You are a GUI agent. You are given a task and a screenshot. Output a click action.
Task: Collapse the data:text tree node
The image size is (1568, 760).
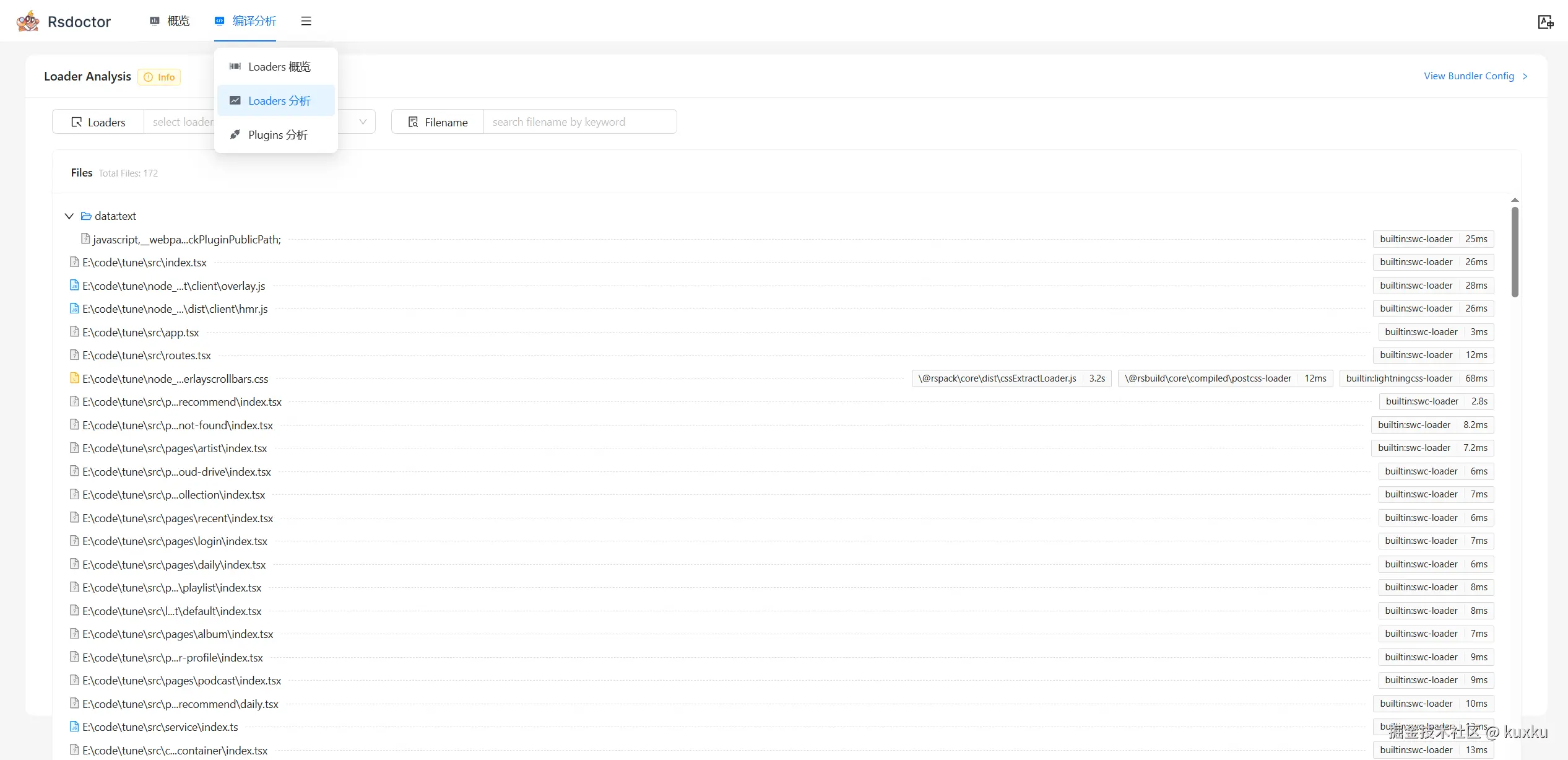coord(69,216)
